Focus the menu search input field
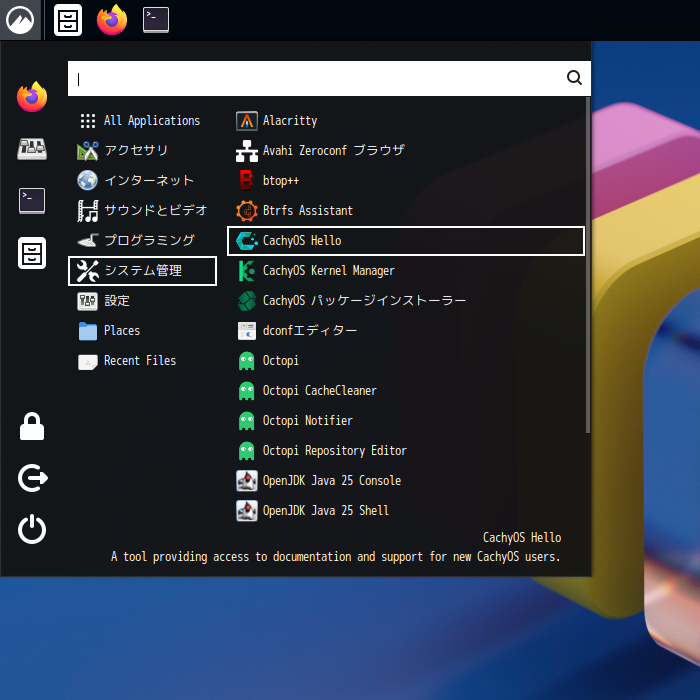This screenshot has width=700, height=700. click(329, 79)
